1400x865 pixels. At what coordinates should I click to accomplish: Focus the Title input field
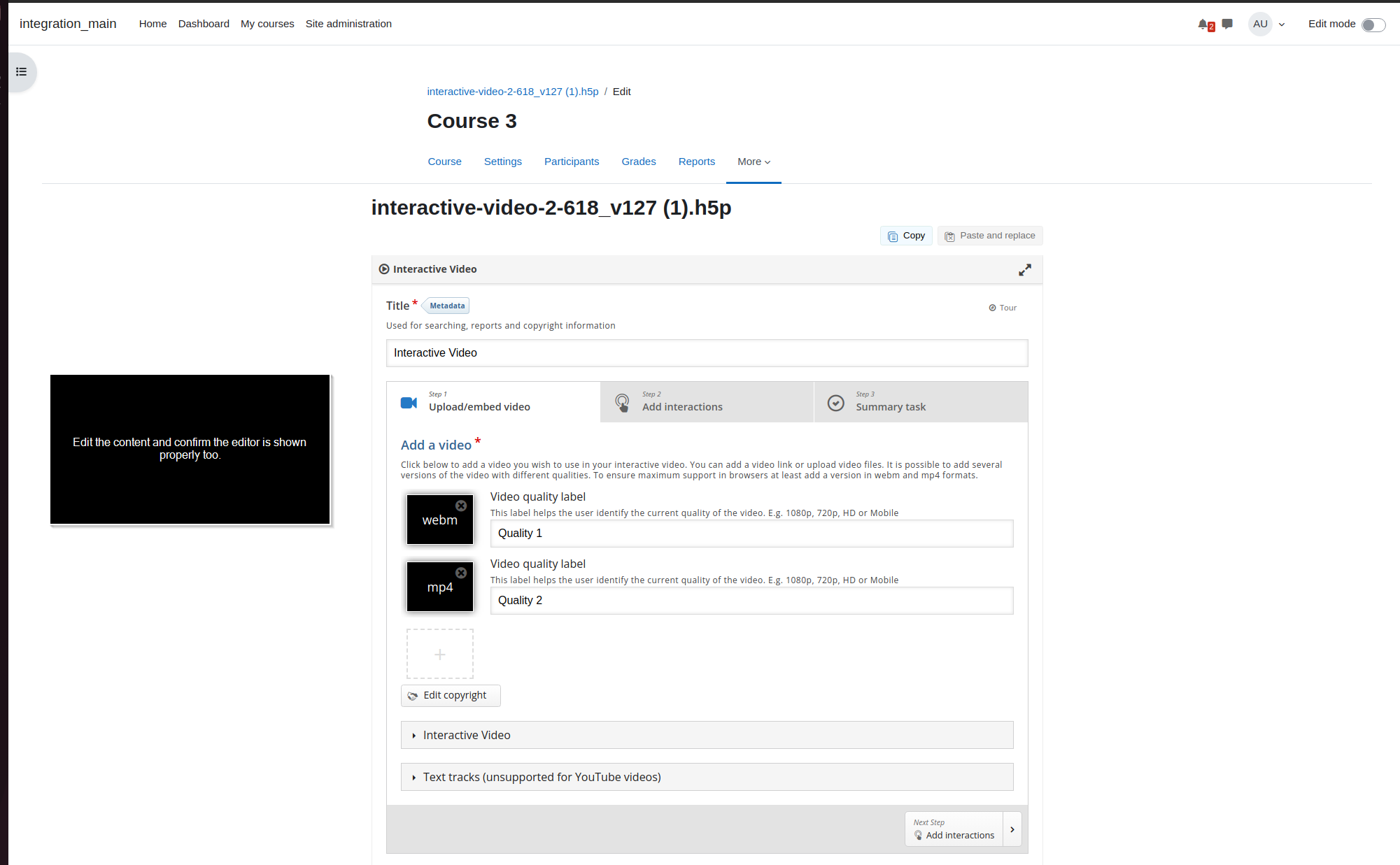(707, 353)
